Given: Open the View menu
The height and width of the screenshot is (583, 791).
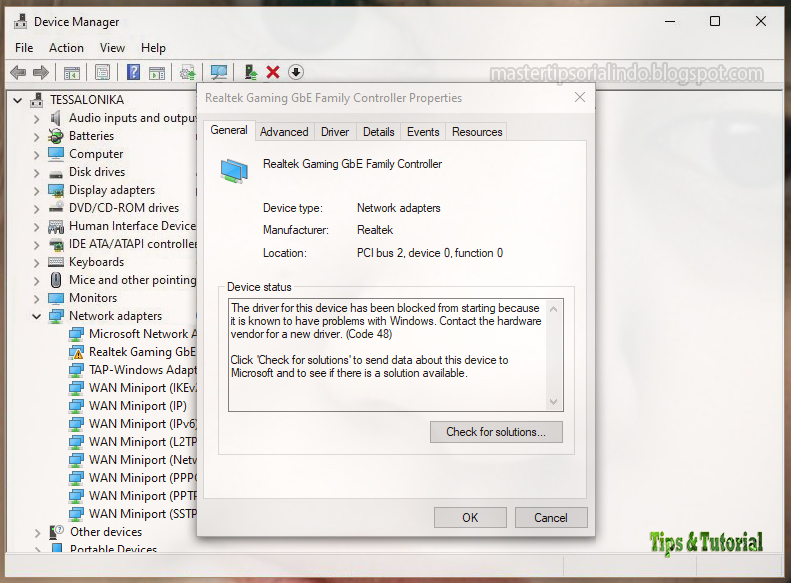Looking at the screenshot, I should [112, 48].
